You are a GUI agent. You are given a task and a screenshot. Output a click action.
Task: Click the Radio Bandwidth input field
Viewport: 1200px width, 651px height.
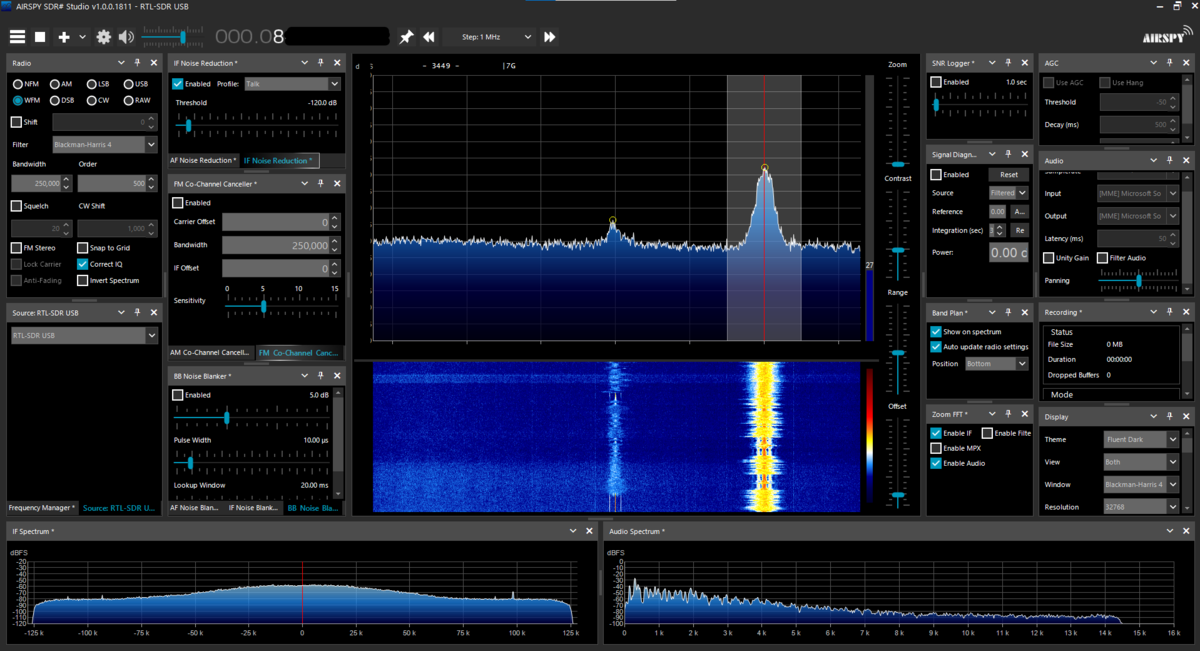click(x=36, y=184)
